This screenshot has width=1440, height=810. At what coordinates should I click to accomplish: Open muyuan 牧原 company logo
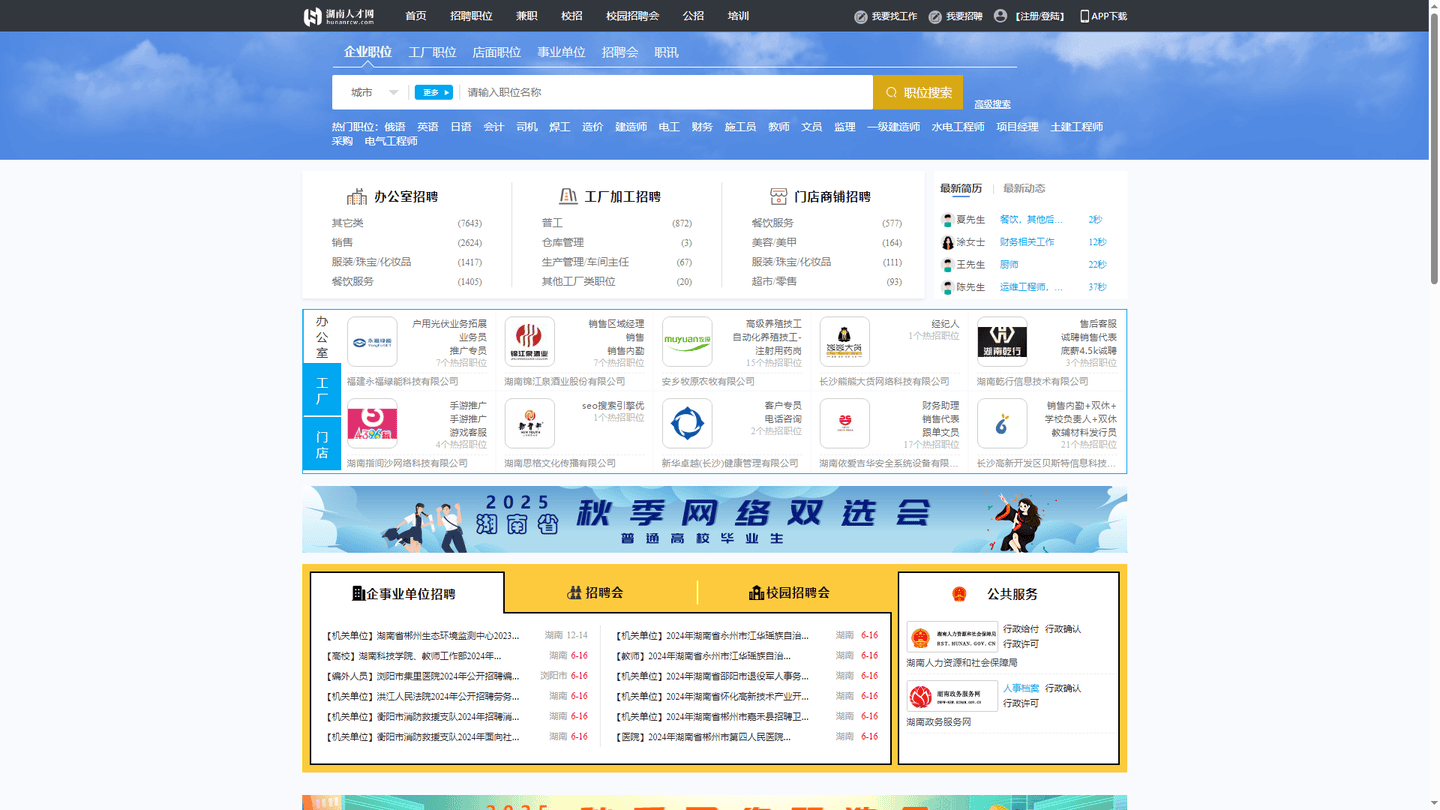[x=687, y=342]
